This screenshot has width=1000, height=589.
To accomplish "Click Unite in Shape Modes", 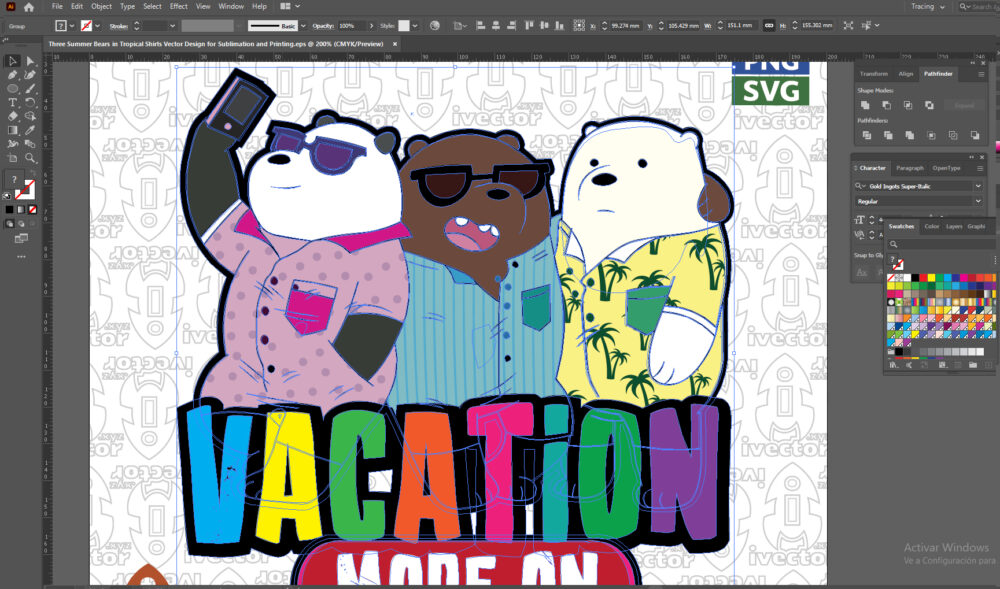I will pyautogui.click(x=865, y=105).
